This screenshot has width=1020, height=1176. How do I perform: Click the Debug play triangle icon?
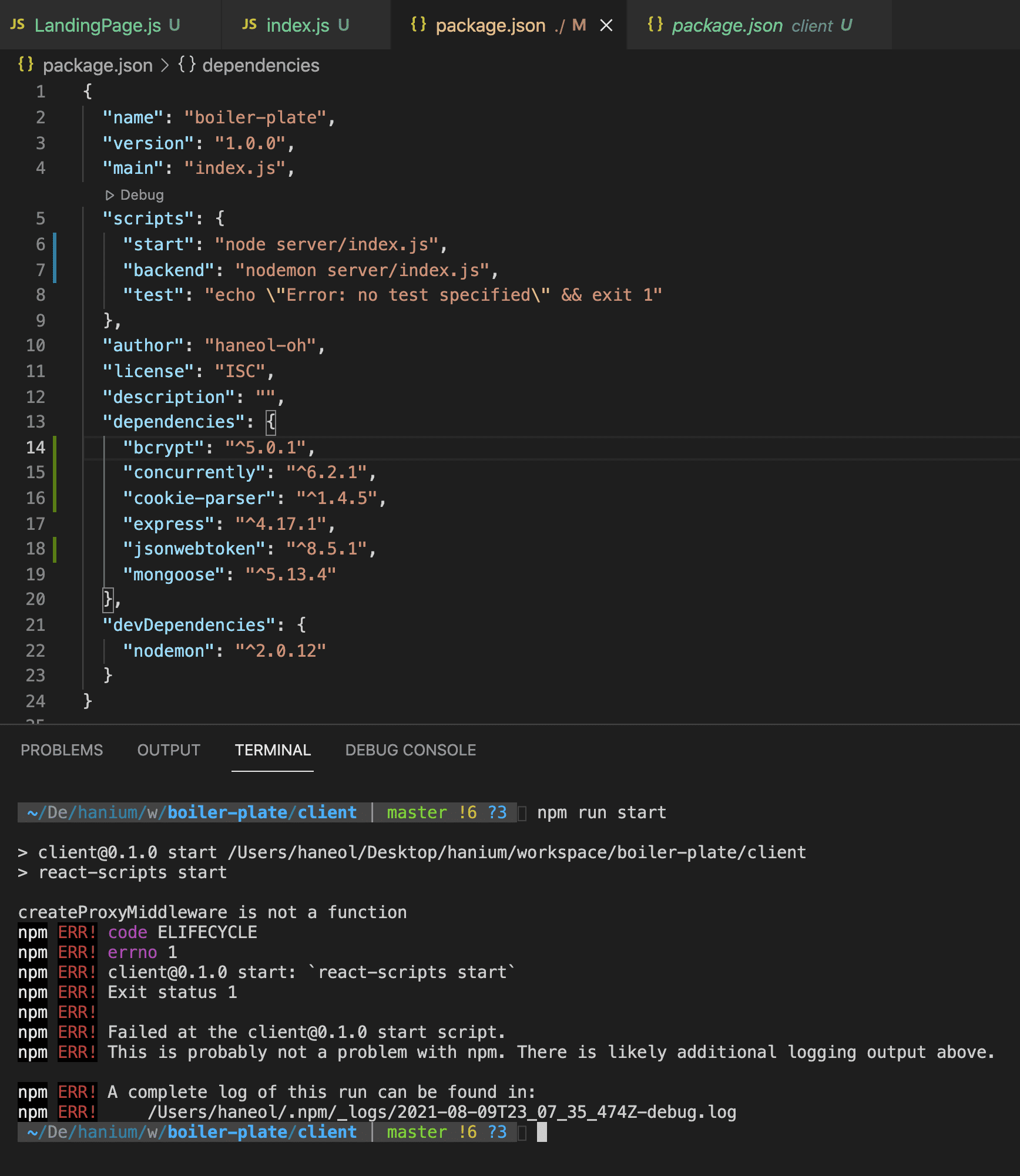tap(109, 195)
